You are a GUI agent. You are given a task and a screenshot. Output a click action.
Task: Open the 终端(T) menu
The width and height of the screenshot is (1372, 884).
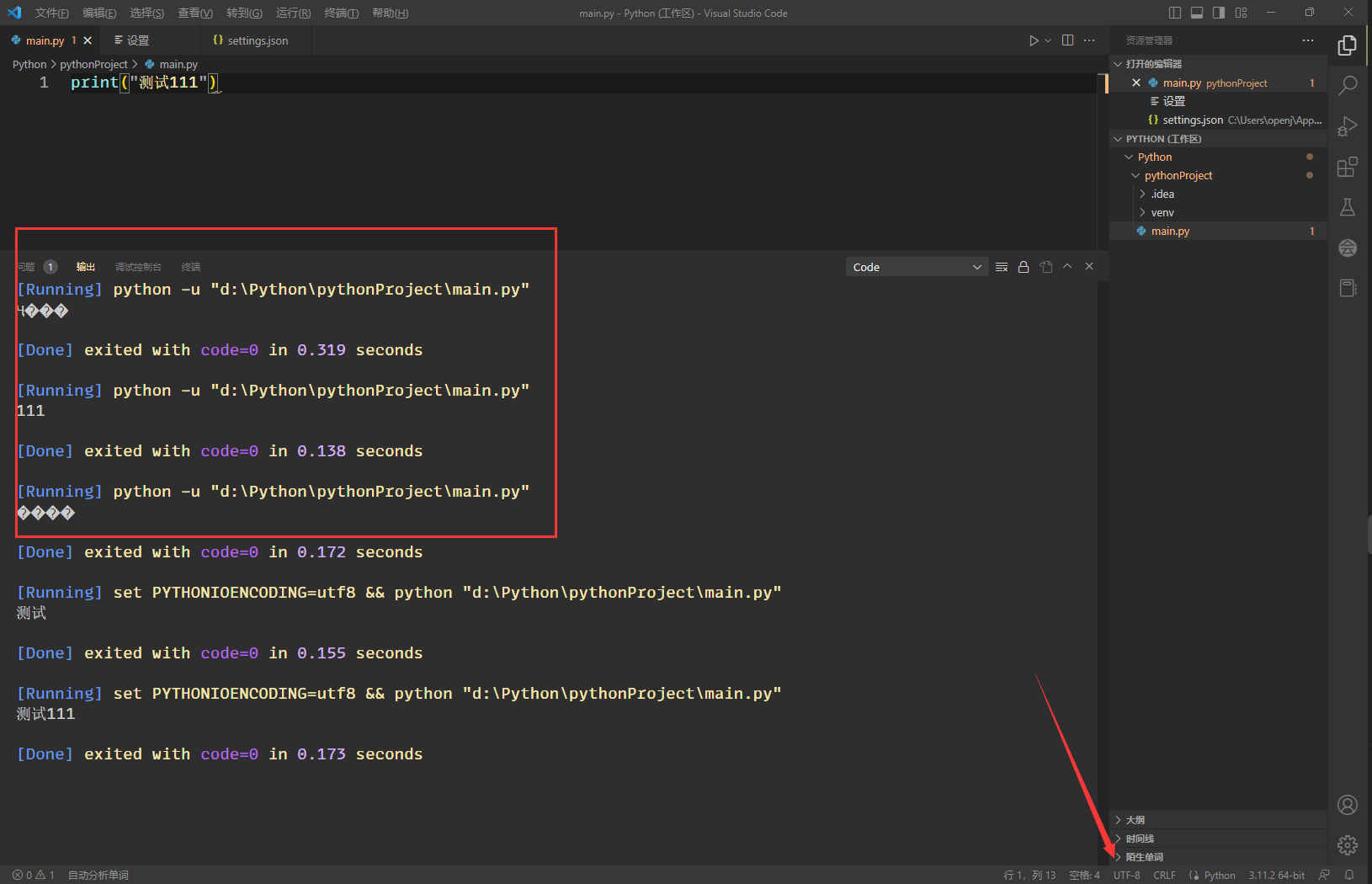tap(341, 13)
